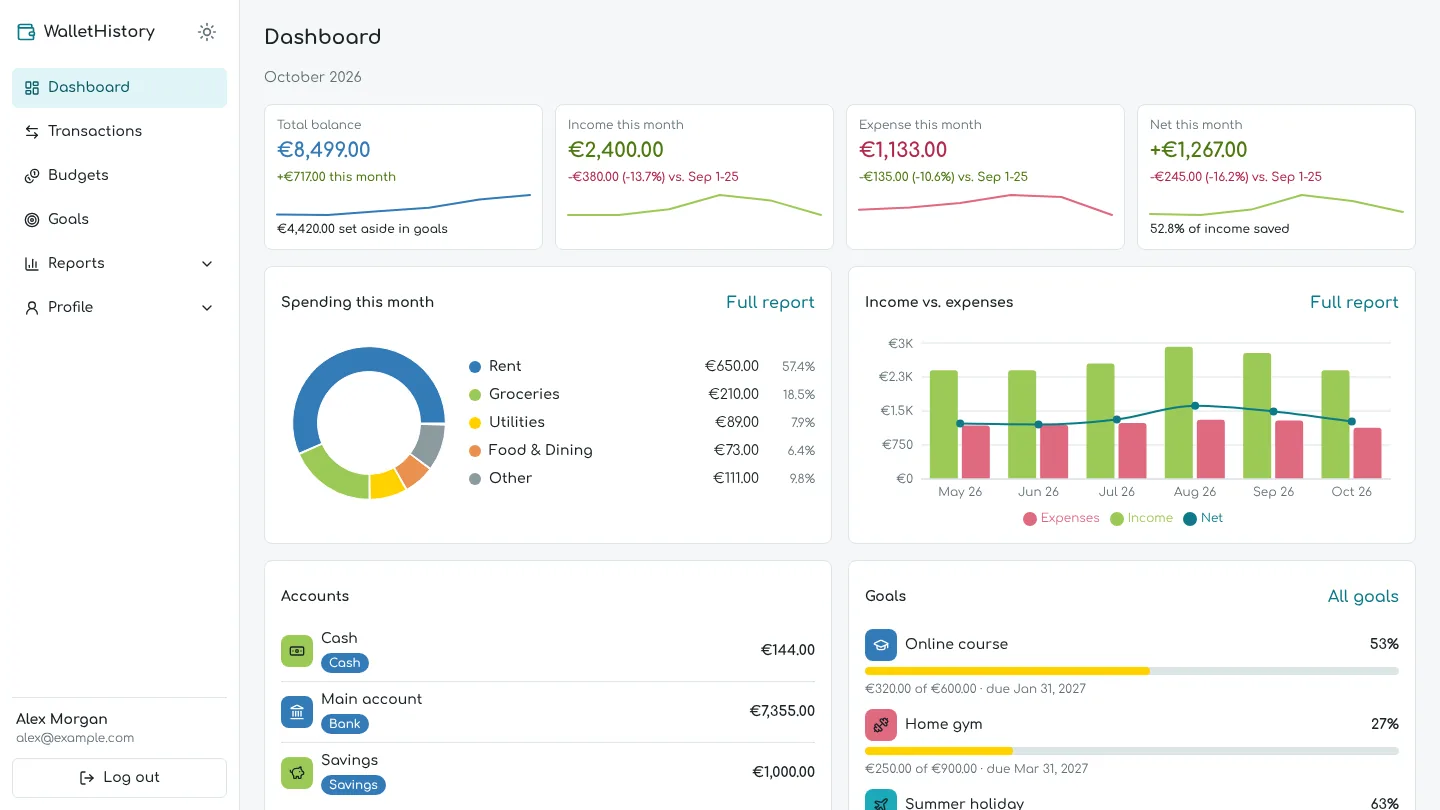Click the Dashboard grid icon in sidebar
Screen dimensions: 1440x810
click(x=32, y=88)
